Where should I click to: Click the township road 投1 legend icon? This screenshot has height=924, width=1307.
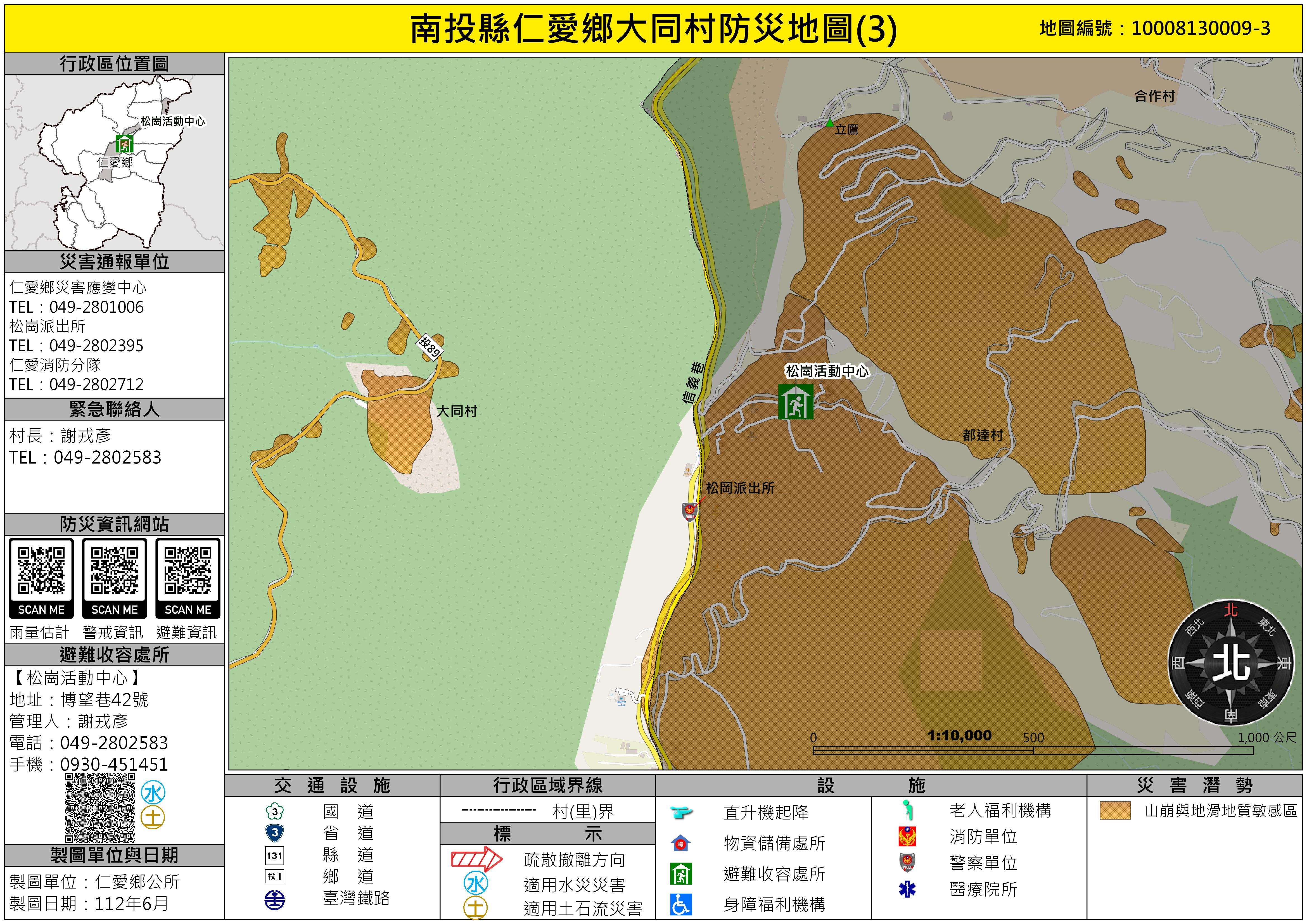pos(274,876)
